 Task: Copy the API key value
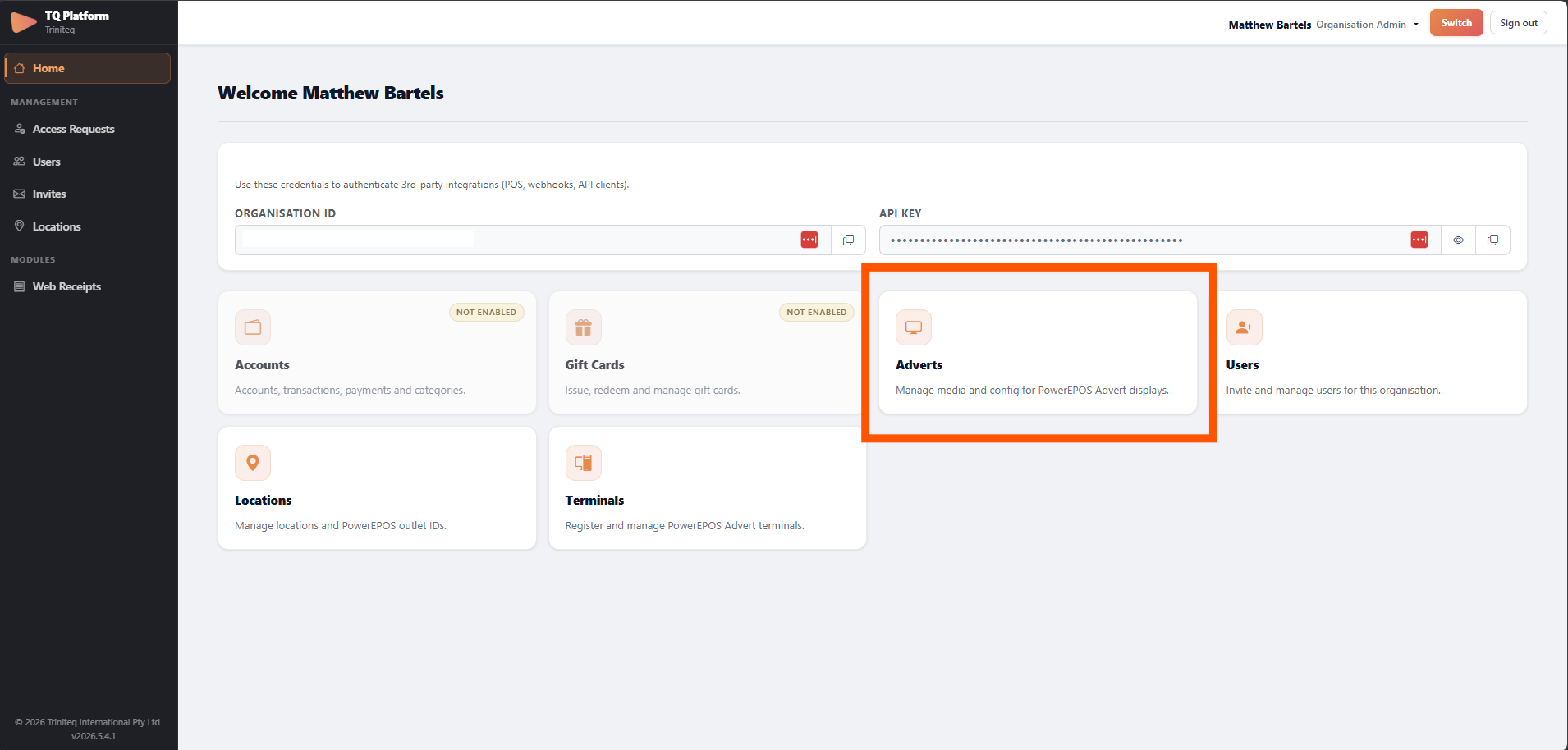point(1492,240)
